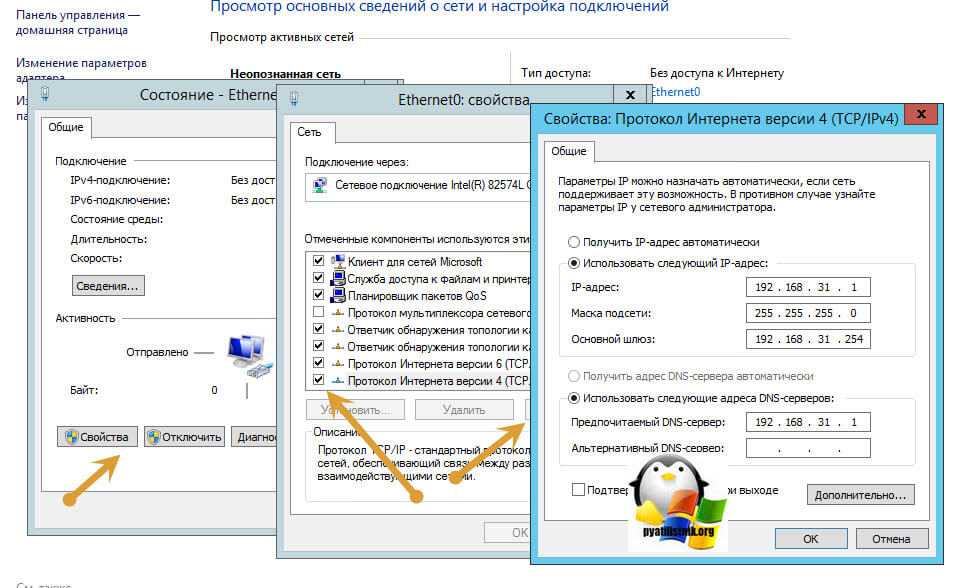Select obtain IP address automatically
The image size is (975, 588).
tap(573, 242)
